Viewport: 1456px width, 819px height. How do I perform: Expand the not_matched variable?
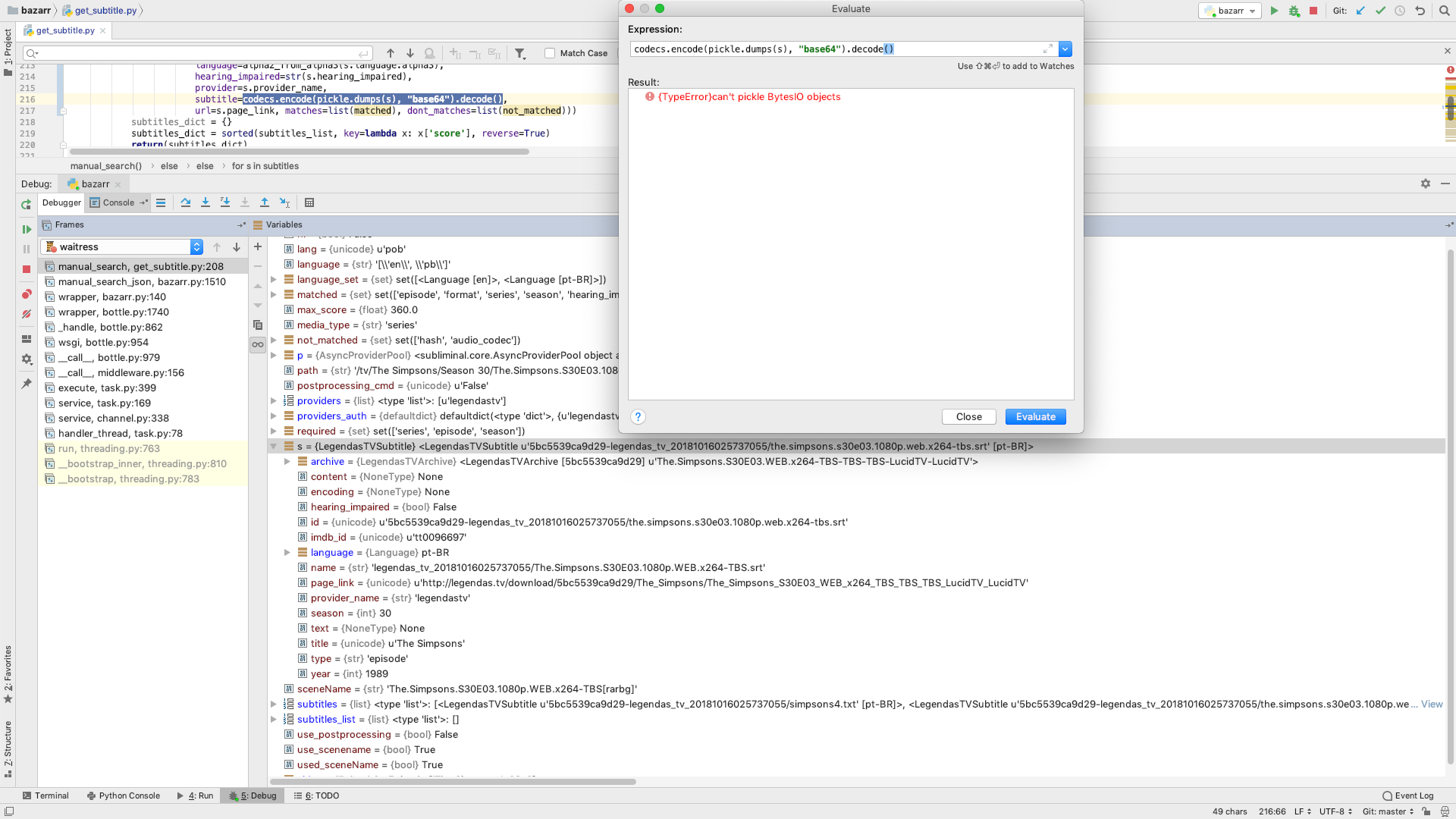click(274, 340)
